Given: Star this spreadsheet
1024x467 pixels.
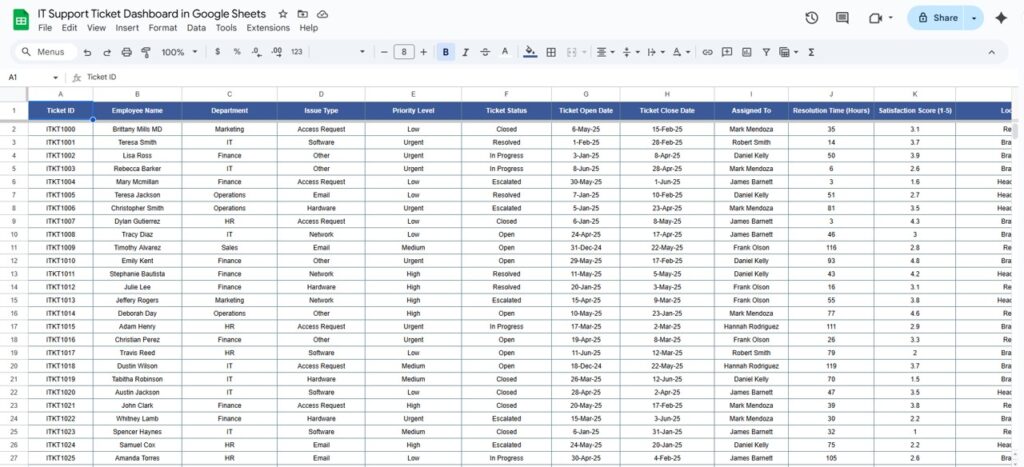Looking at the screenshot, I should [x=283, y=14].
